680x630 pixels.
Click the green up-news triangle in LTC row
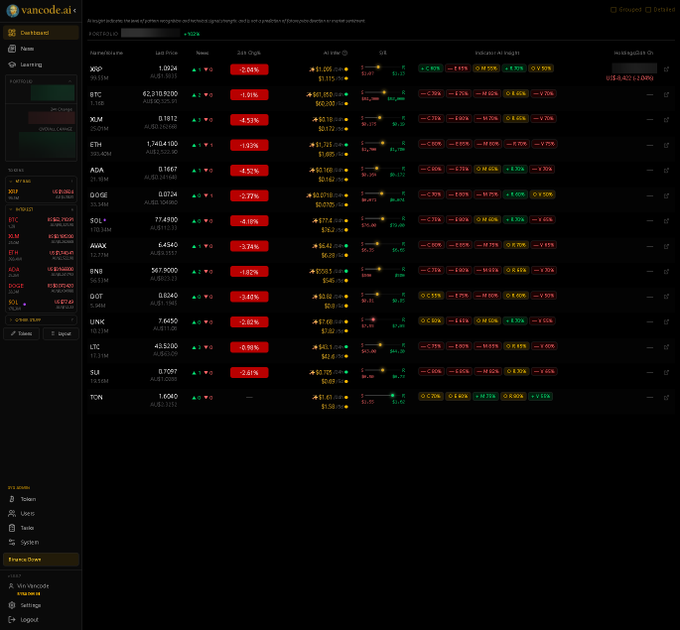[194, 347]
